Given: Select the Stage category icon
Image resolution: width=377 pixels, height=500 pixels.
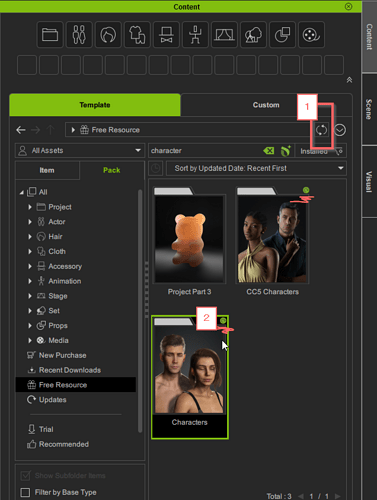Looking at the screenshot, I should coord(224,35).
